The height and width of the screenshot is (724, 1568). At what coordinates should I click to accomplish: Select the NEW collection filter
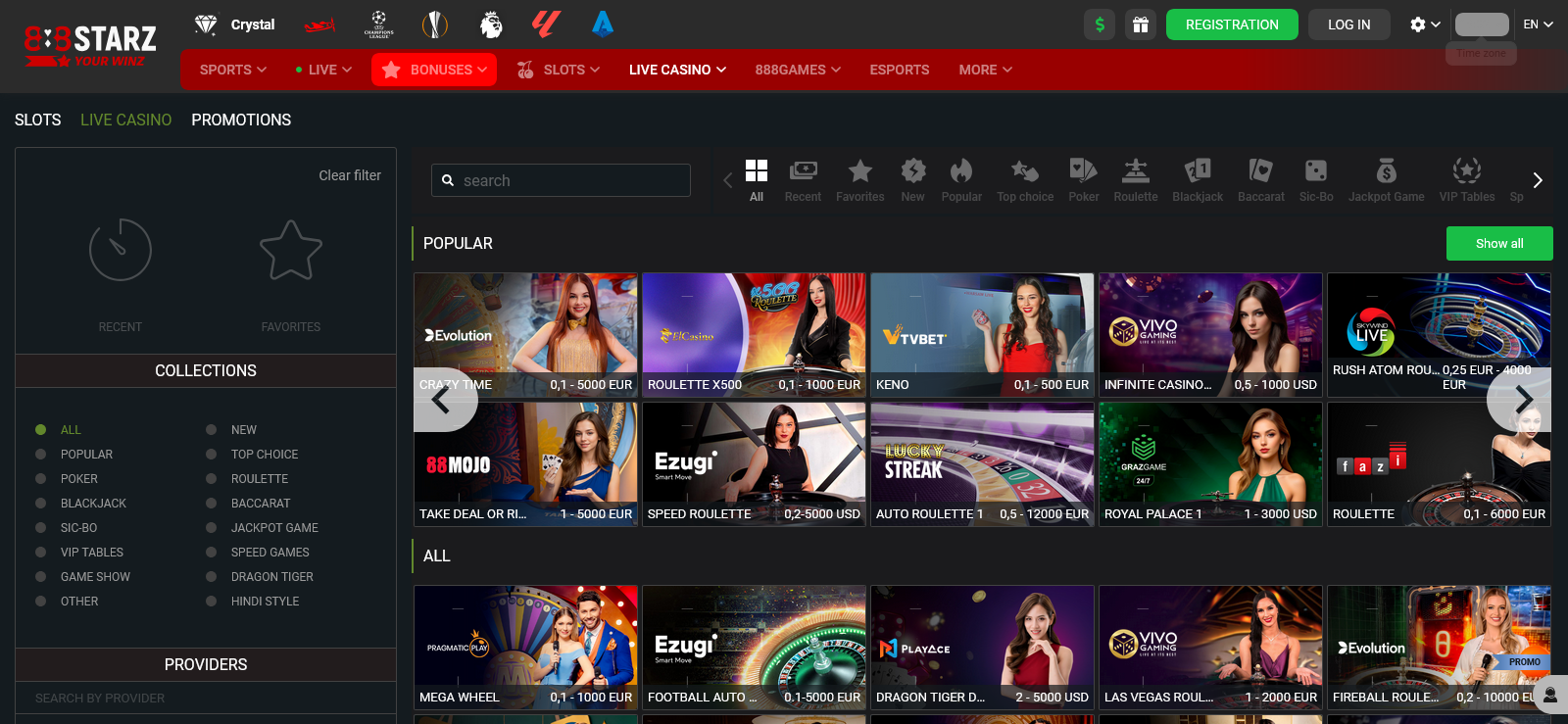pyautogui.click(x=231, y=429)
